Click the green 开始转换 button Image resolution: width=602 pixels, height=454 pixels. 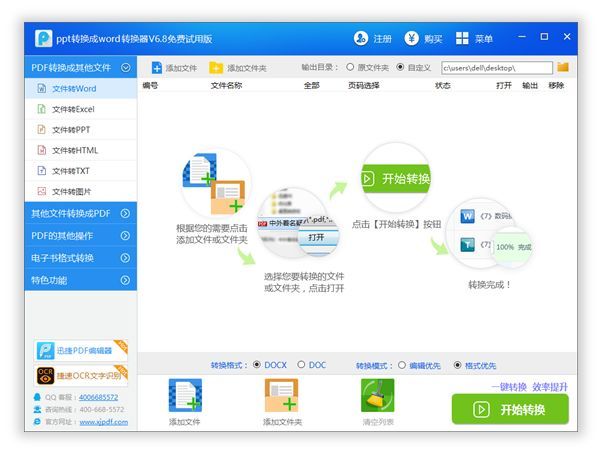pos(510,409)
